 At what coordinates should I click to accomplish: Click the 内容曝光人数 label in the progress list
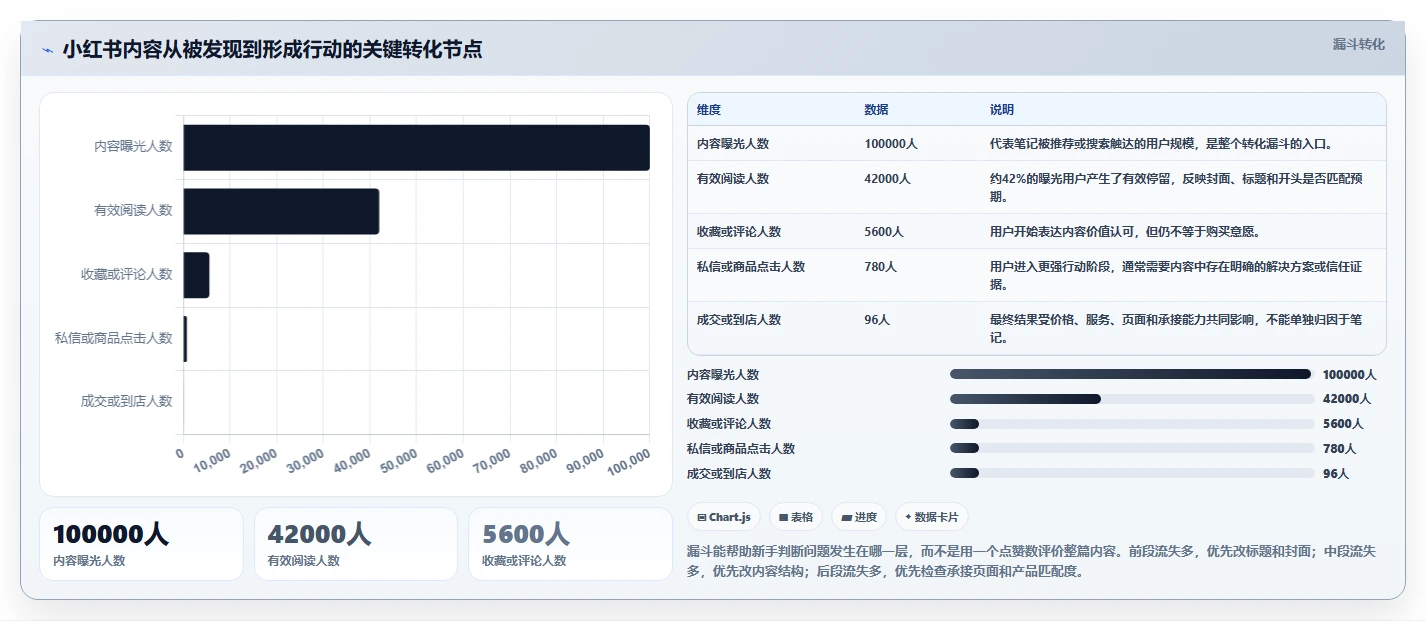[x=723, y=375]
